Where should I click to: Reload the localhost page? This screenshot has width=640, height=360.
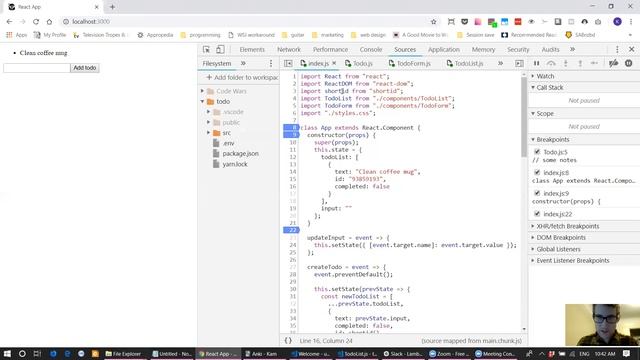coord(36,22)
